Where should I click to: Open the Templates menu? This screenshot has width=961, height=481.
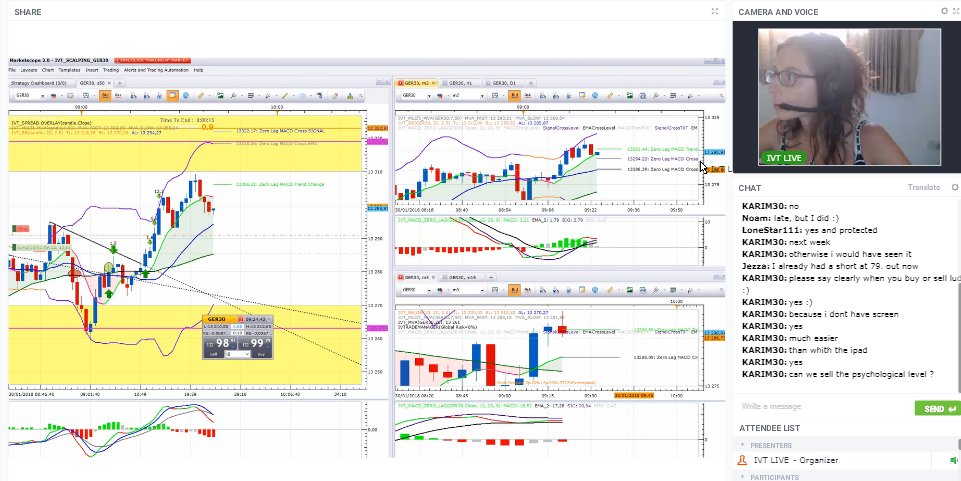click(69, 70)
